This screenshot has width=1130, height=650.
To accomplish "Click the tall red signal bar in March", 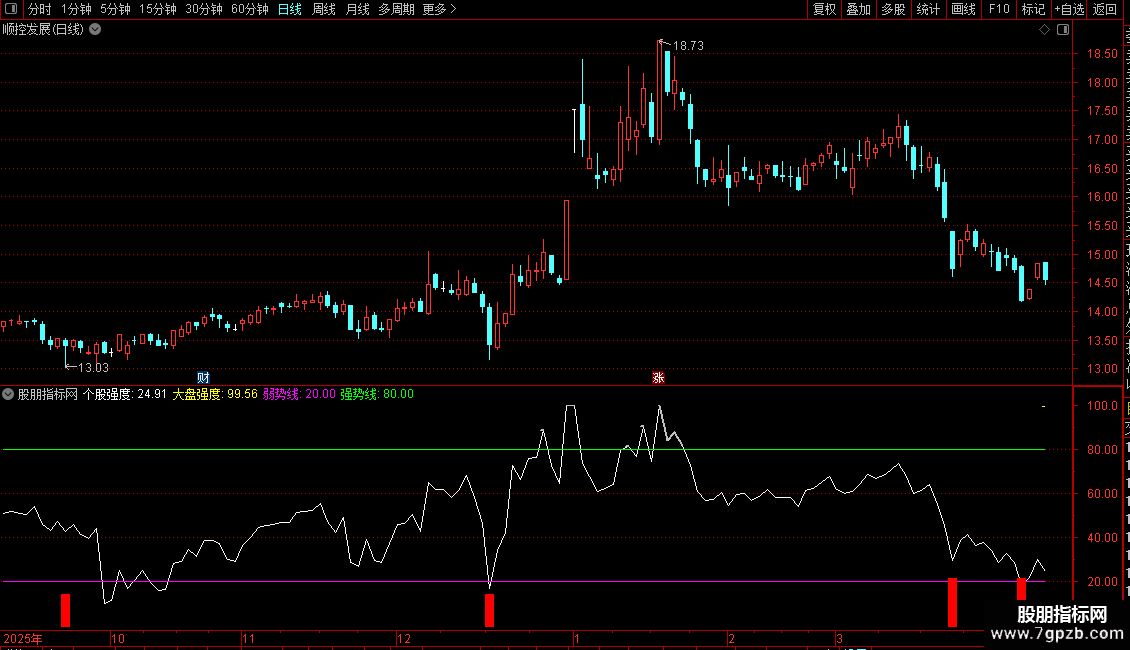I will [x=952, y=602].
